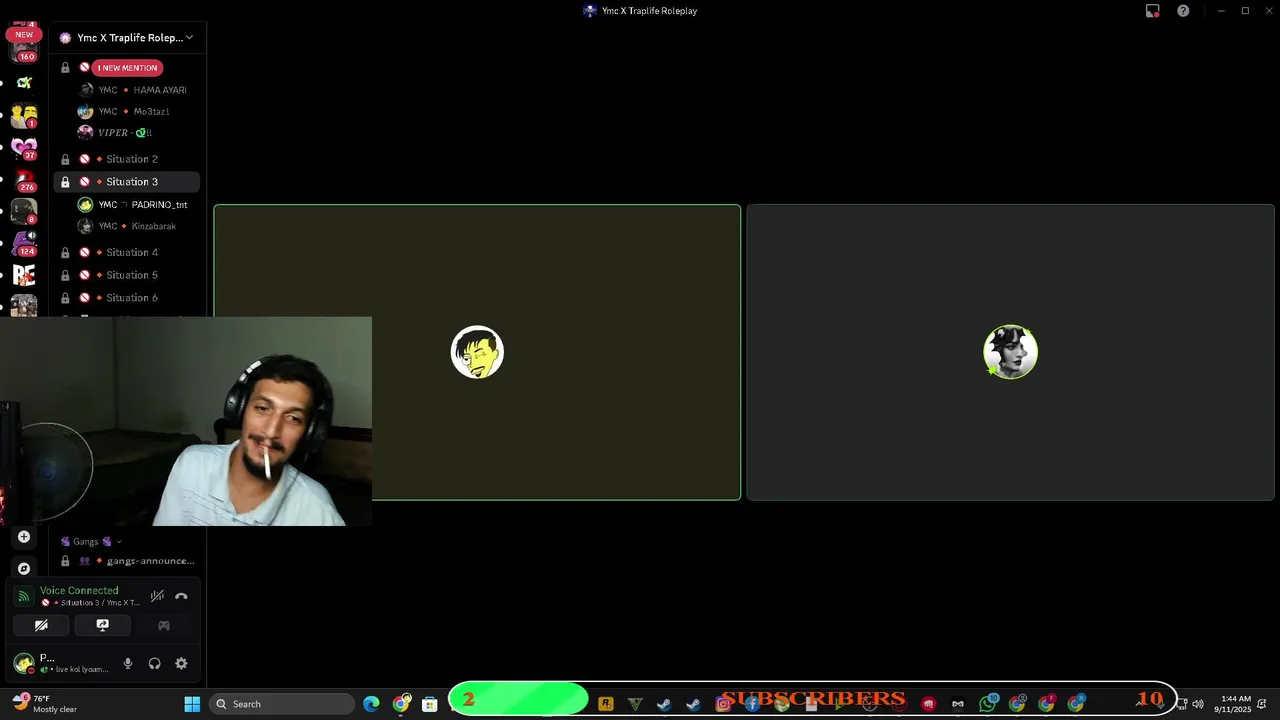Open the Situation 3 voice channel
This screenshot has height=720, width=1280.
[x=127, y=182]
